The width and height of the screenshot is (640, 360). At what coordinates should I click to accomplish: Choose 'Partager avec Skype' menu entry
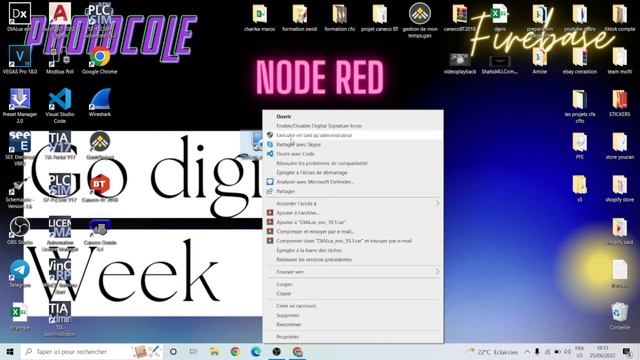pyautogui.click(x=353, y=144)
